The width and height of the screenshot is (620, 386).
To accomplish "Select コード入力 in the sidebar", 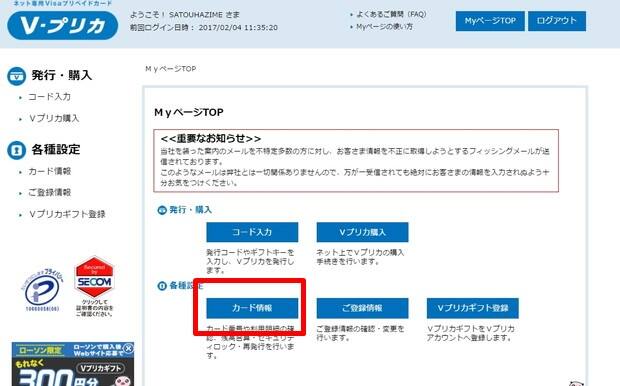I will pos(49,97).
